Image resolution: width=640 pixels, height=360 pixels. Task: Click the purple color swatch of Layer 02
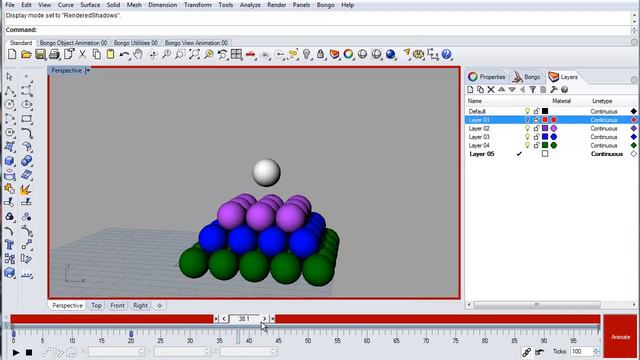[545, 128]
